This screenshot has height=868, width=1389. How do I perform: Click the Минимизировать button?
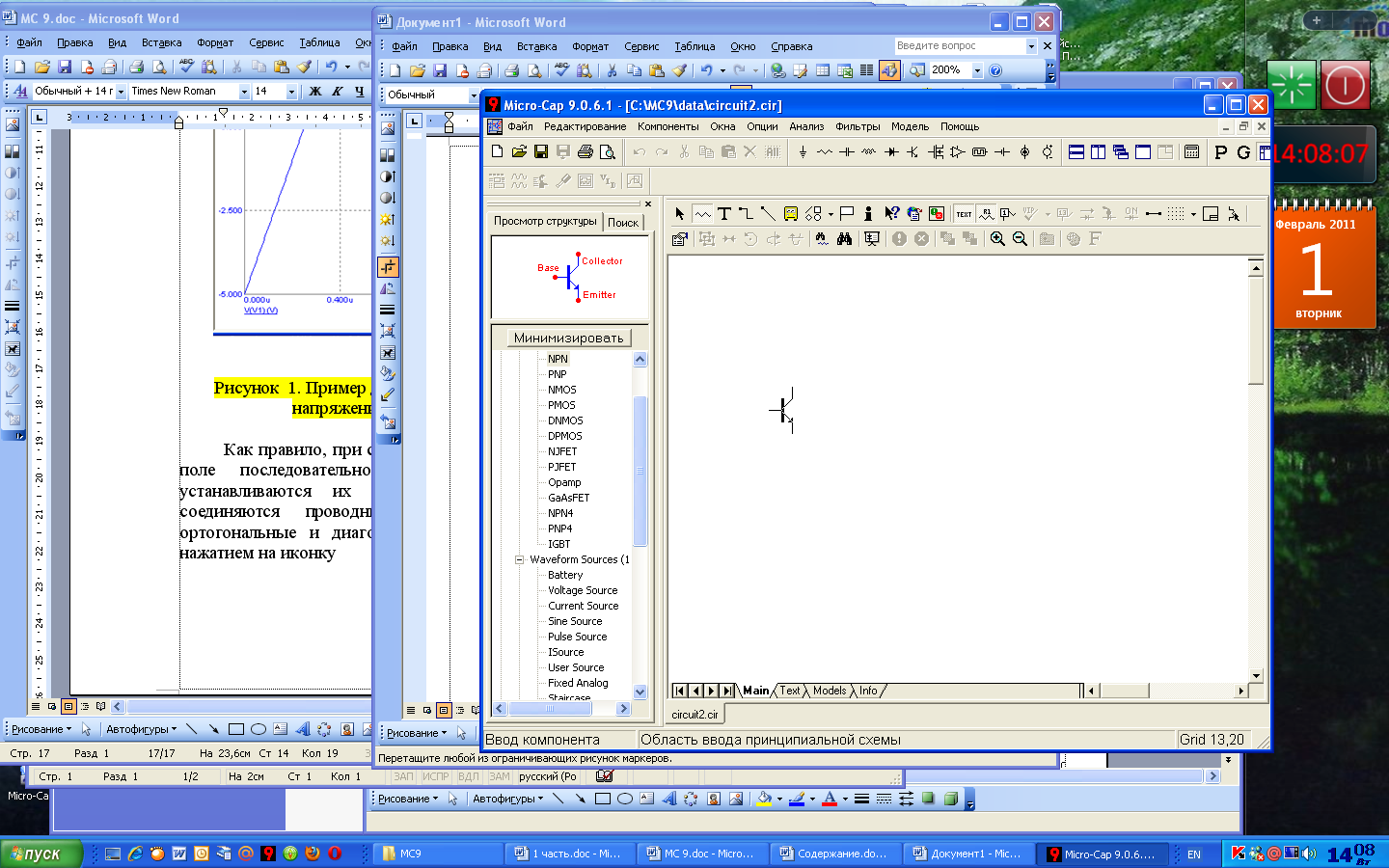[x=568, y=338]
